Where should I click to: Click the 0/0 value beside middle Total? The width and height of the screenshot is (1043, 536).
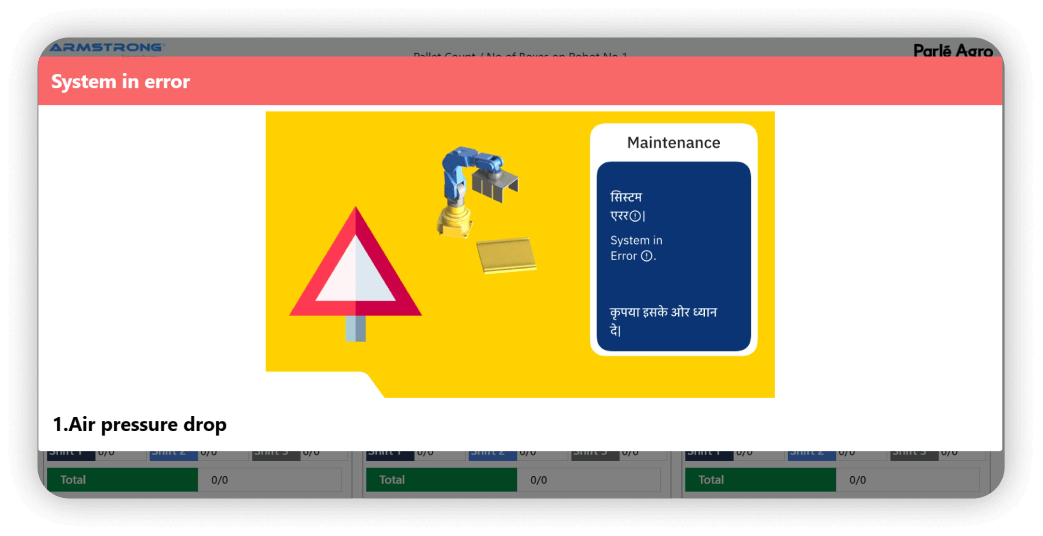click(539, 480)
